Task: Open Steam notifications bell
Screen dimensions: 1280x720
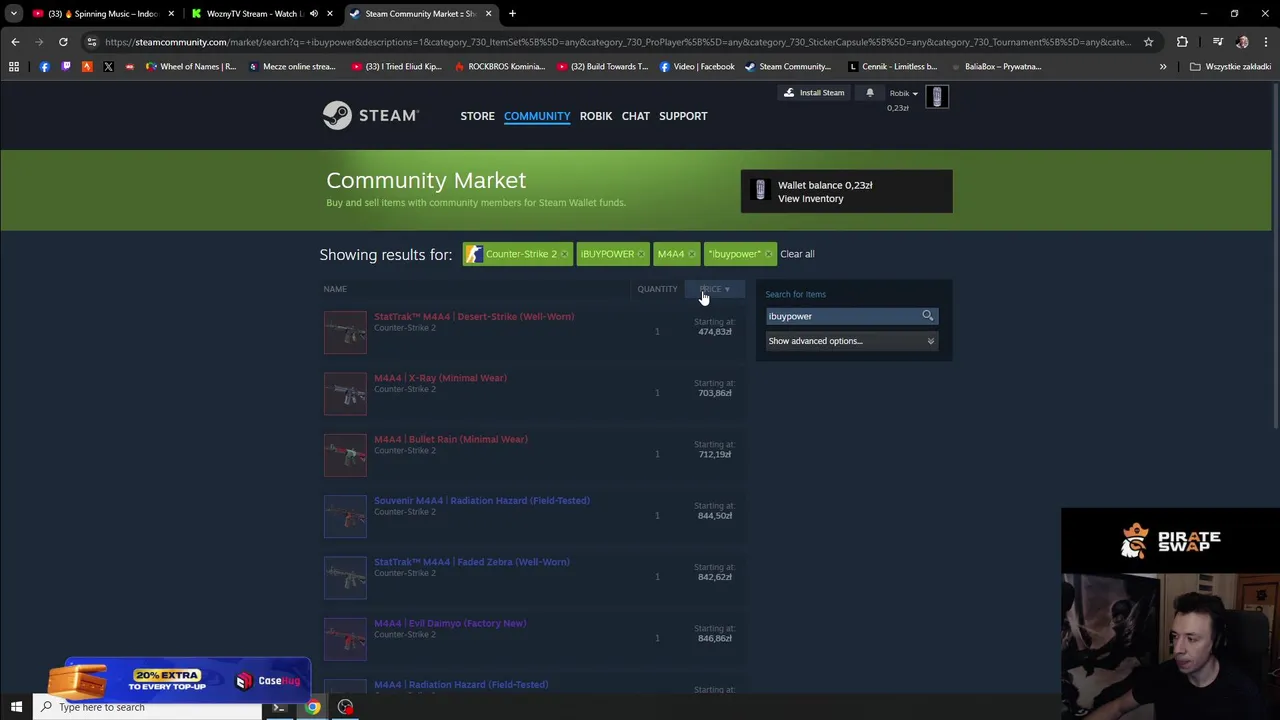Action: tap(870, 93)
